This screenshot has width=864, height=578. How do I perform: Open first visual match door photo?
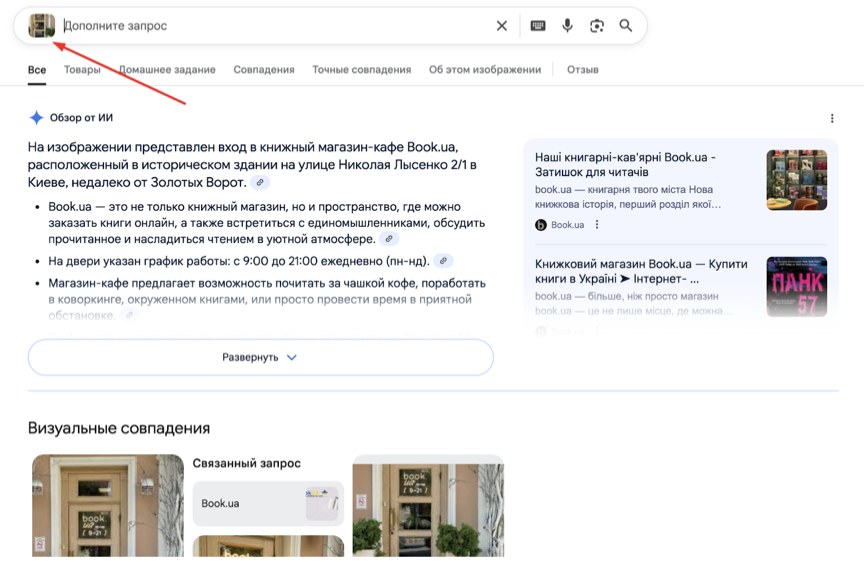(108, 505)
